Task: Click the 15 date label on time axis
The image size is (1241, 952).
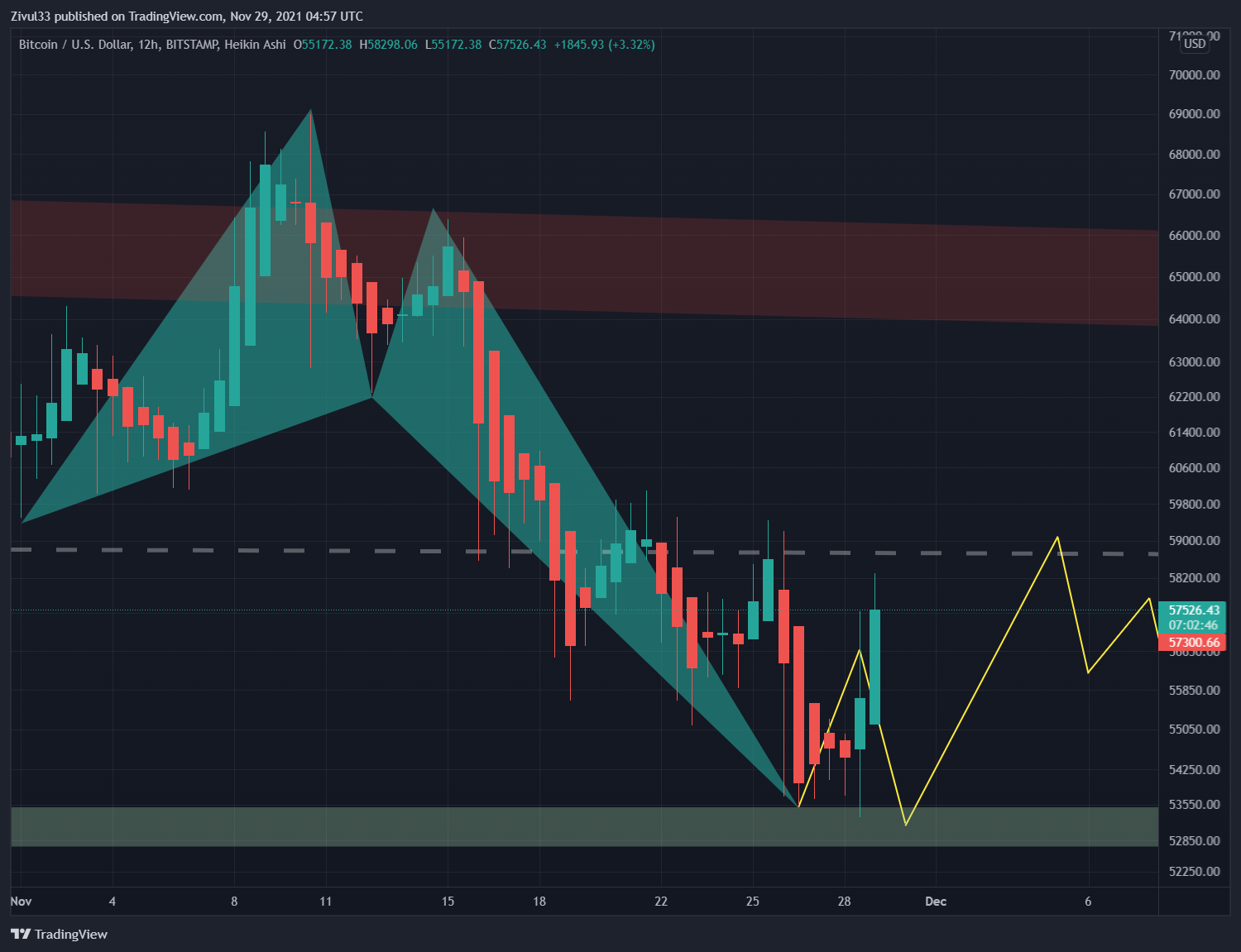Action: coord(448,902)
